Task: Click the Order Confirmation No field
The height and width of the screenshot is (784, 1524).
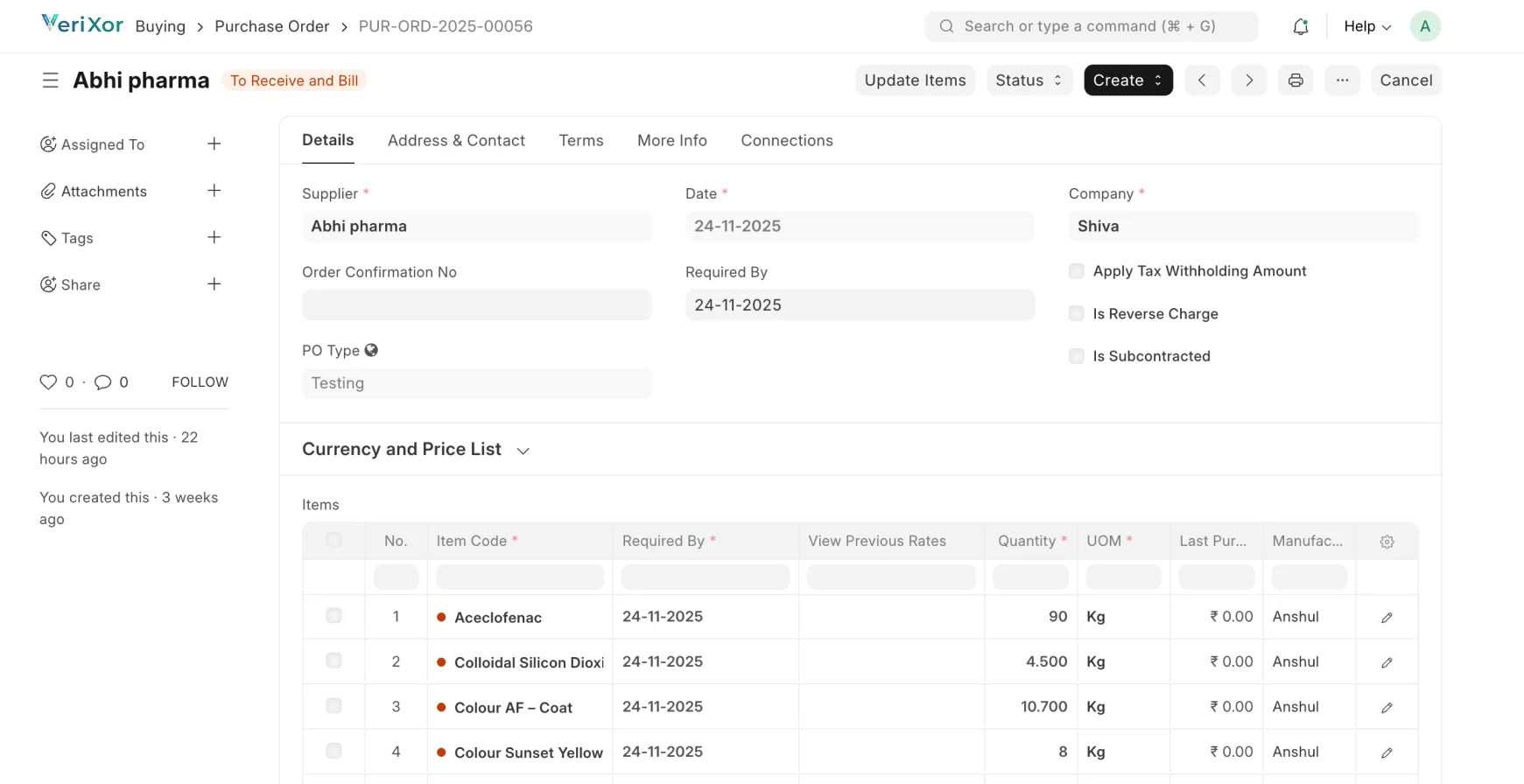Action: click(x=476, y=304)
